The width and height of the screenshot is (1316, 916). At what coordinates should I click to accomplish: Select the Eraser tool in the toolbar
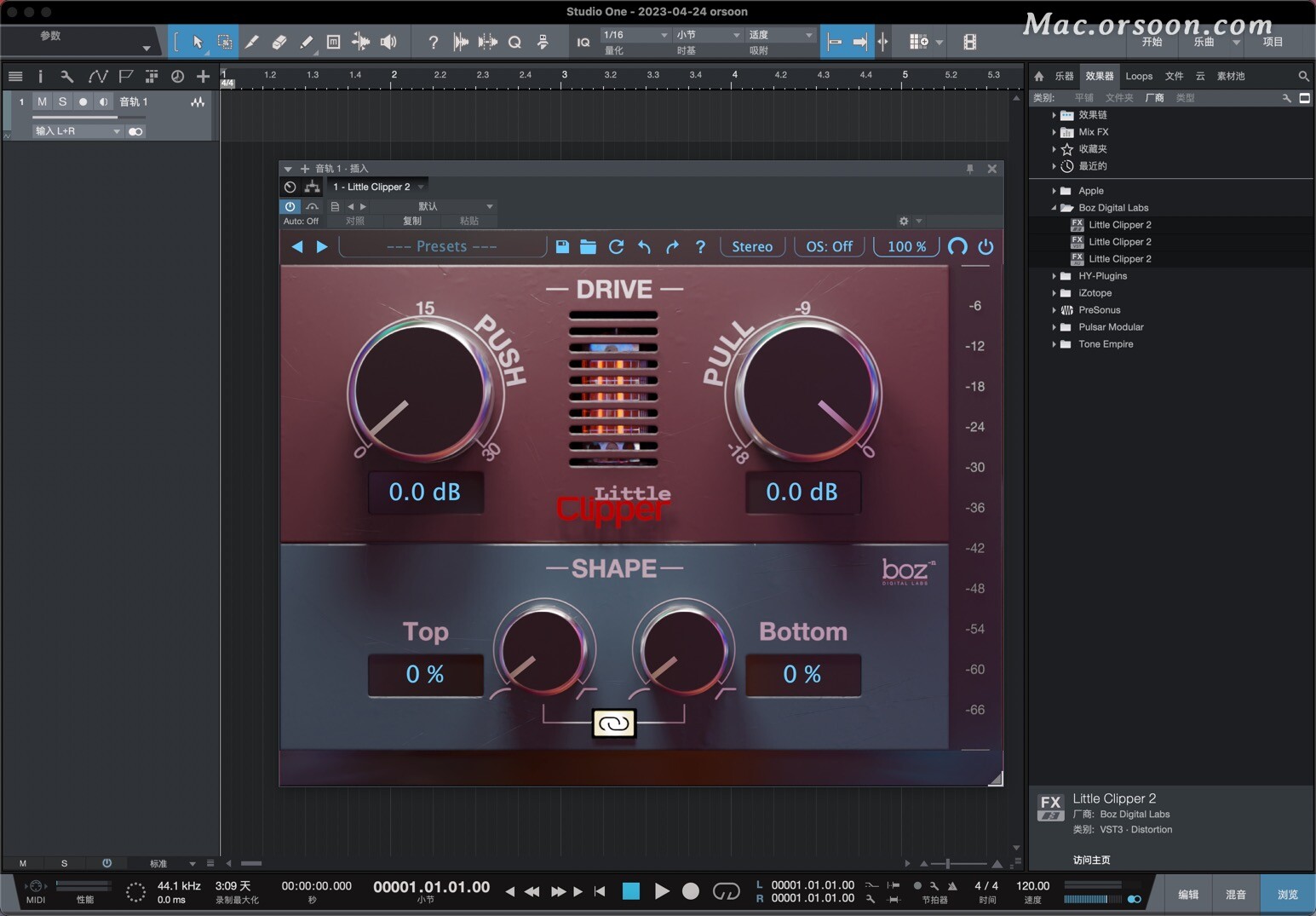tap(279, 42)
